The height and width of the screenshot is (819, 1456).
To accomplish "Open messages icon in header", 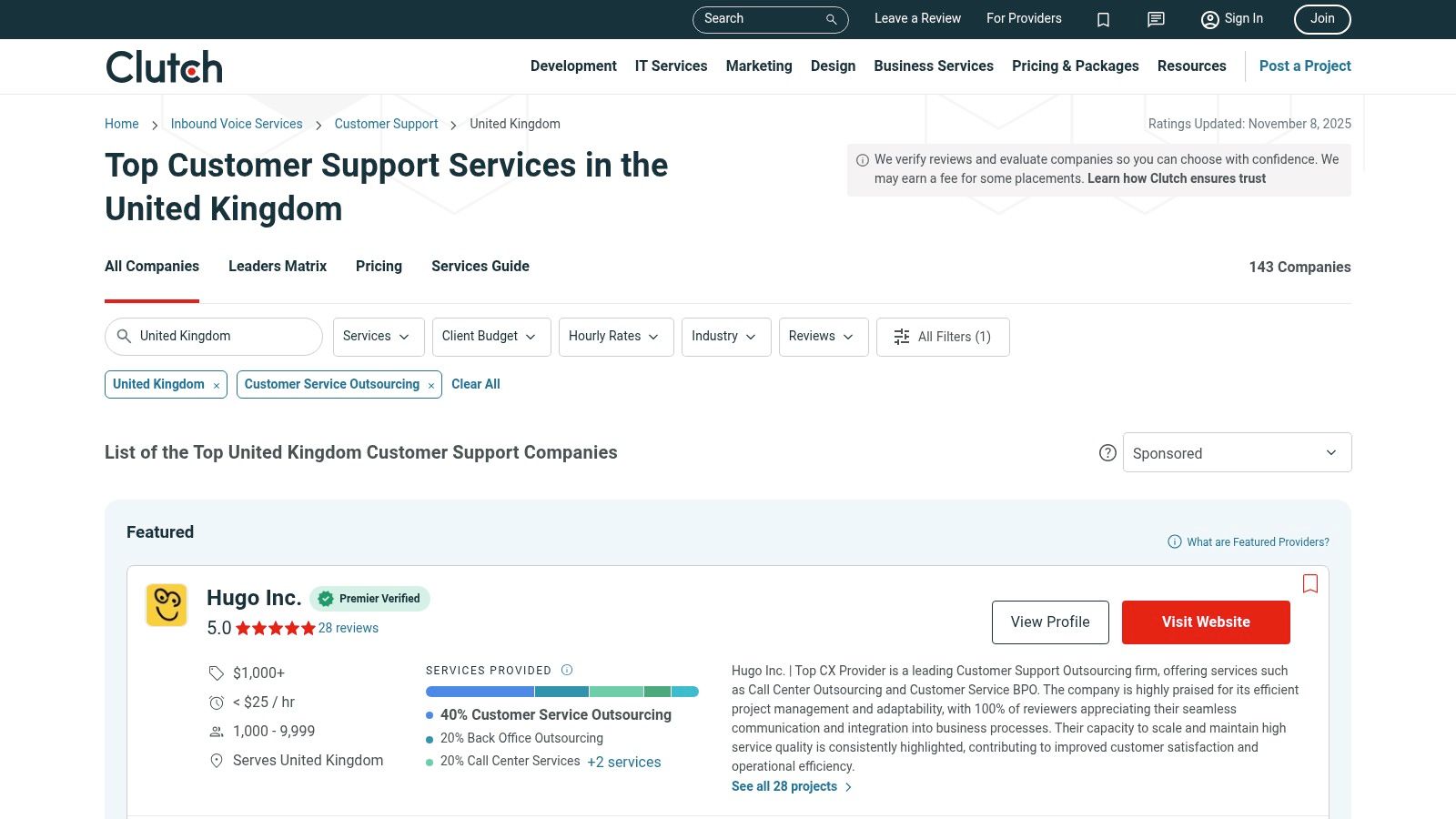I will [1156, 19].
